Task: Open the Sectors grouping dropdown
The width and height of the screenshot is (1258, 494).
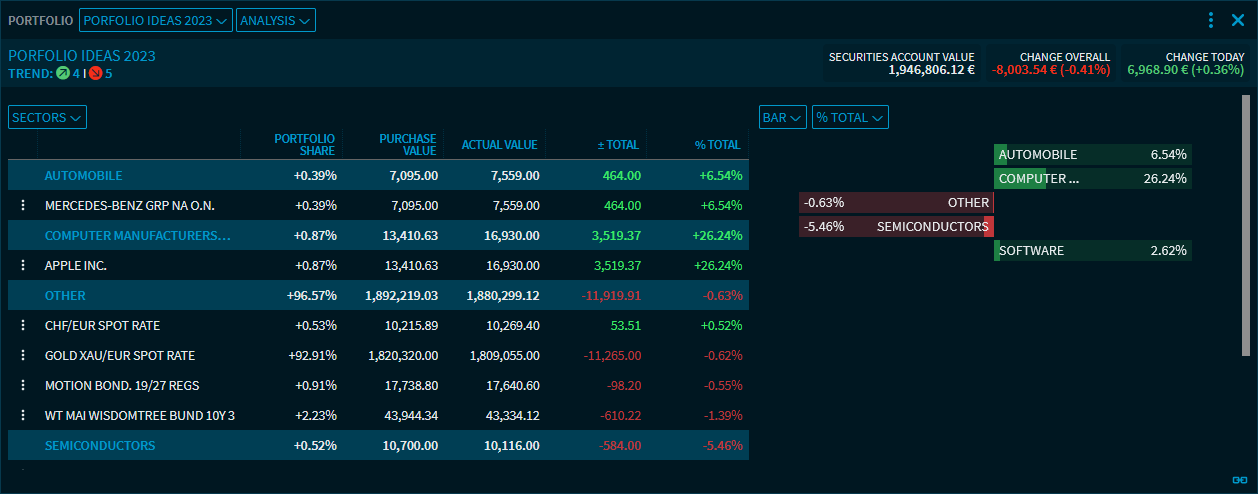Action: [x=47, y=117]
